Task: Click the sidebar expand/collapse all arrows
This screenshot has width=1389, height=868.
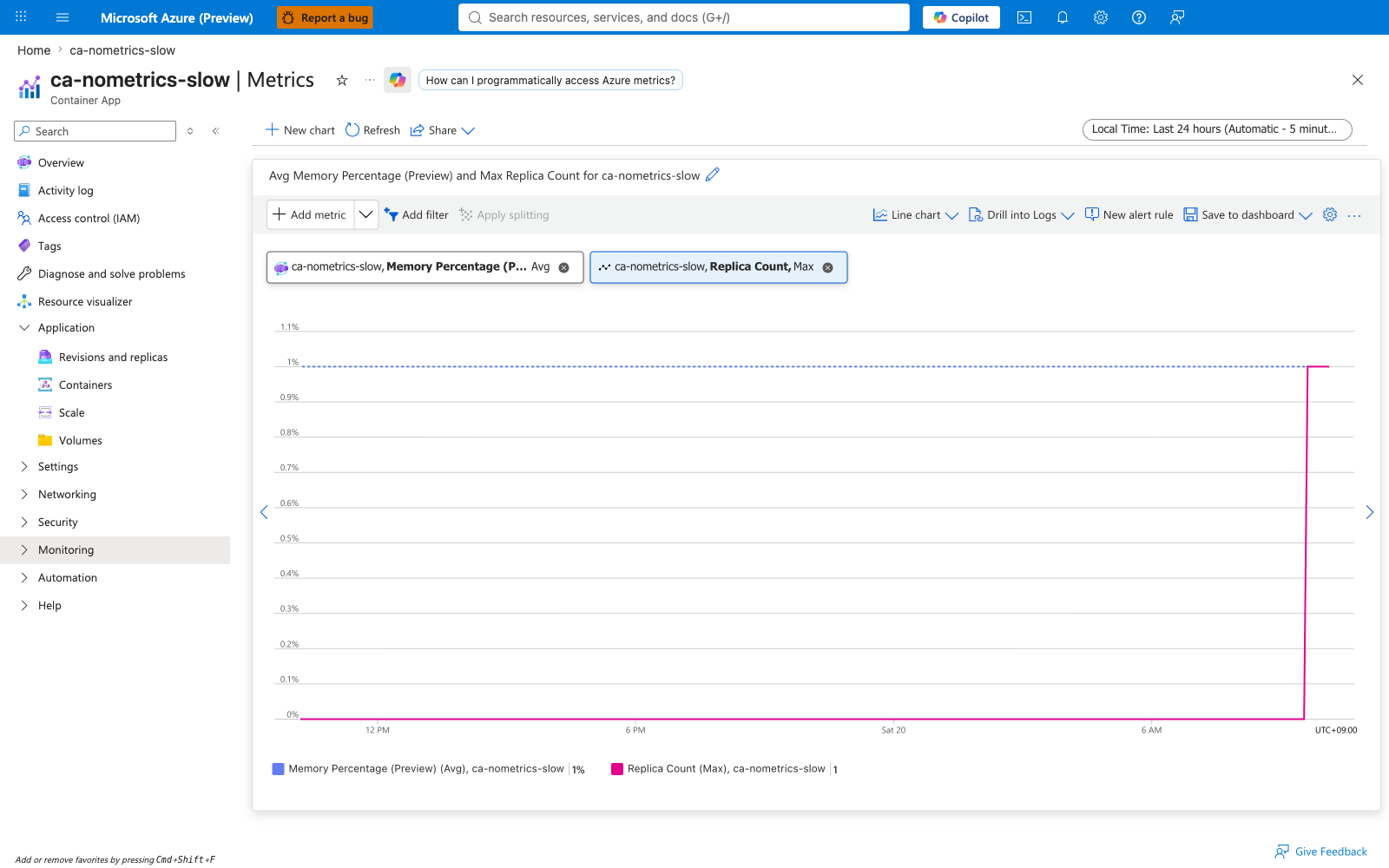Action: pyautogui.click(x=190, y=131)
